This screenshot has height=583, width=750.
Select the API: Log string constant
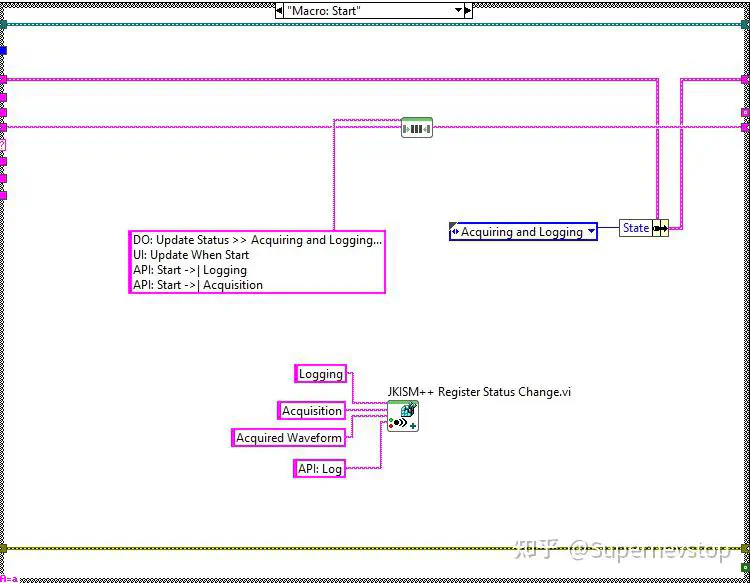320,468
